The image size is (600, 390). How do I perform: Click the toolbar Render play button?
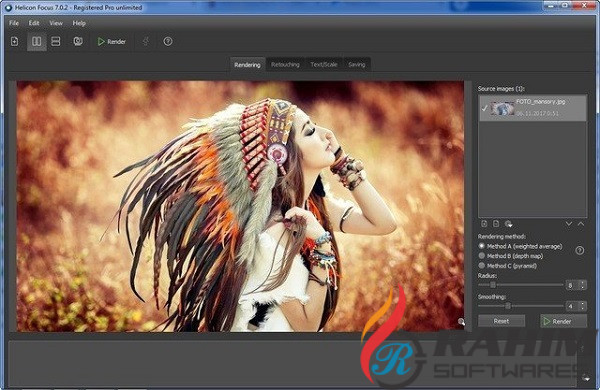coord(111,41)
